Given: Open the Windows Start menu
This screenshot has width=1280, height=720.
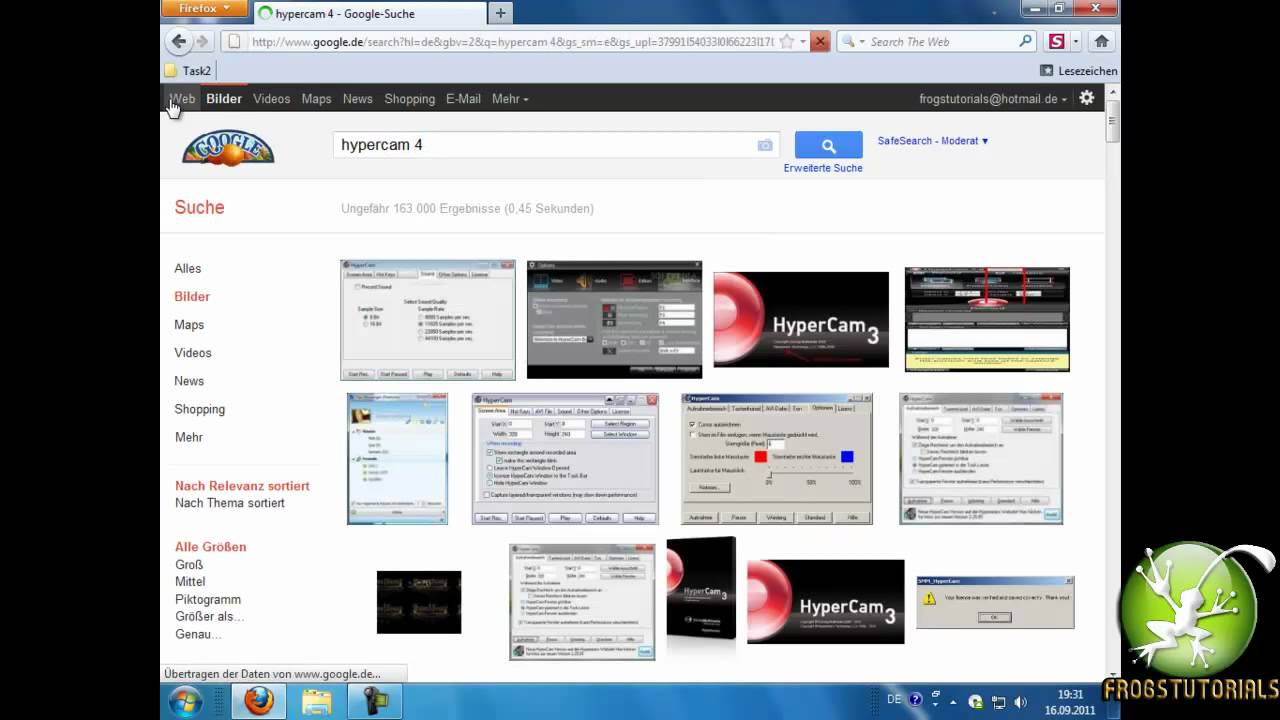Looking at the screenshot, I should coord(185,701).
